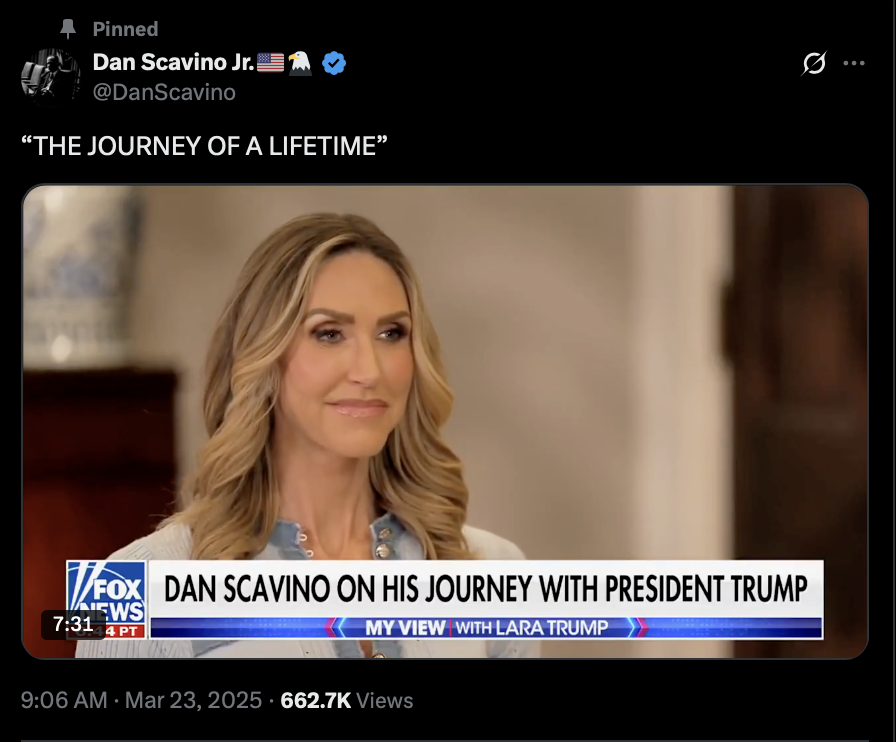Open the three-dot More options menu
The image size is (896, 742).
point(854,63)
